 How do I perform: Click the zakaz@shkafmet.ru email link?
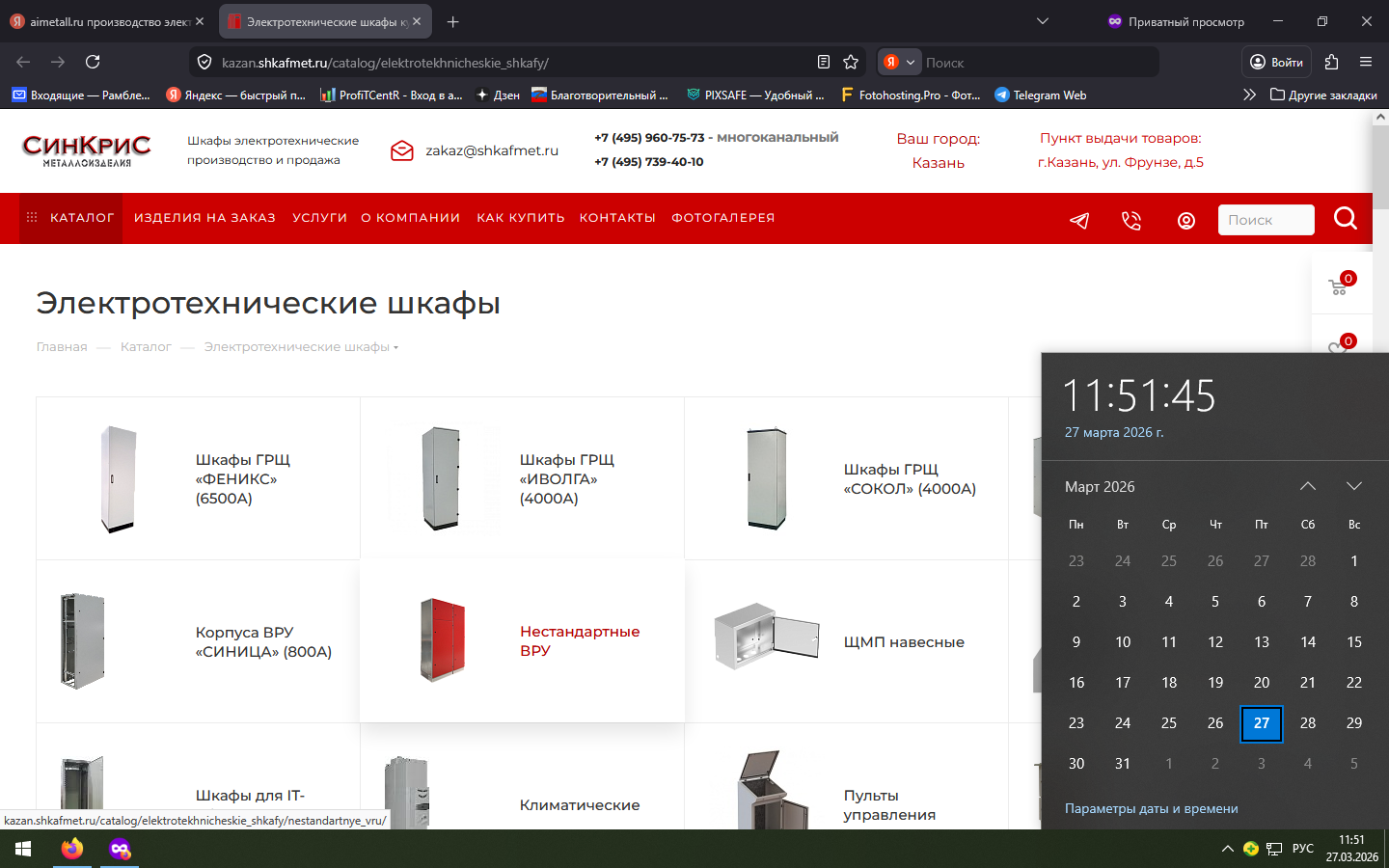492,150
